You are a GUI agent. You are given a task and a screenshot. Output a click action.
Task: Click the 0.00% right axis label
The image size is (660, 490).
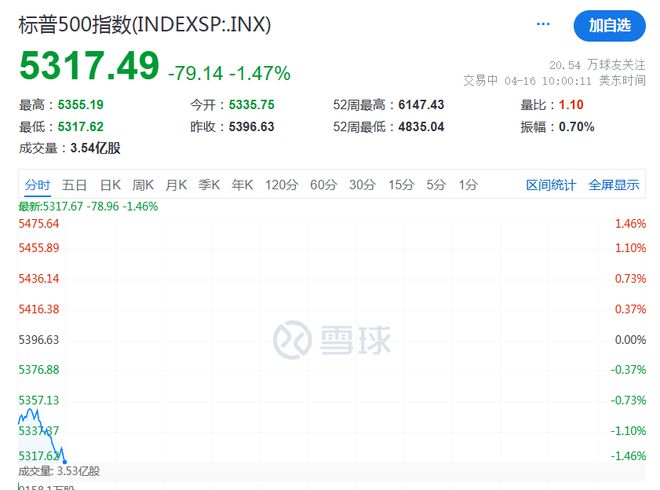coord(630,340)
